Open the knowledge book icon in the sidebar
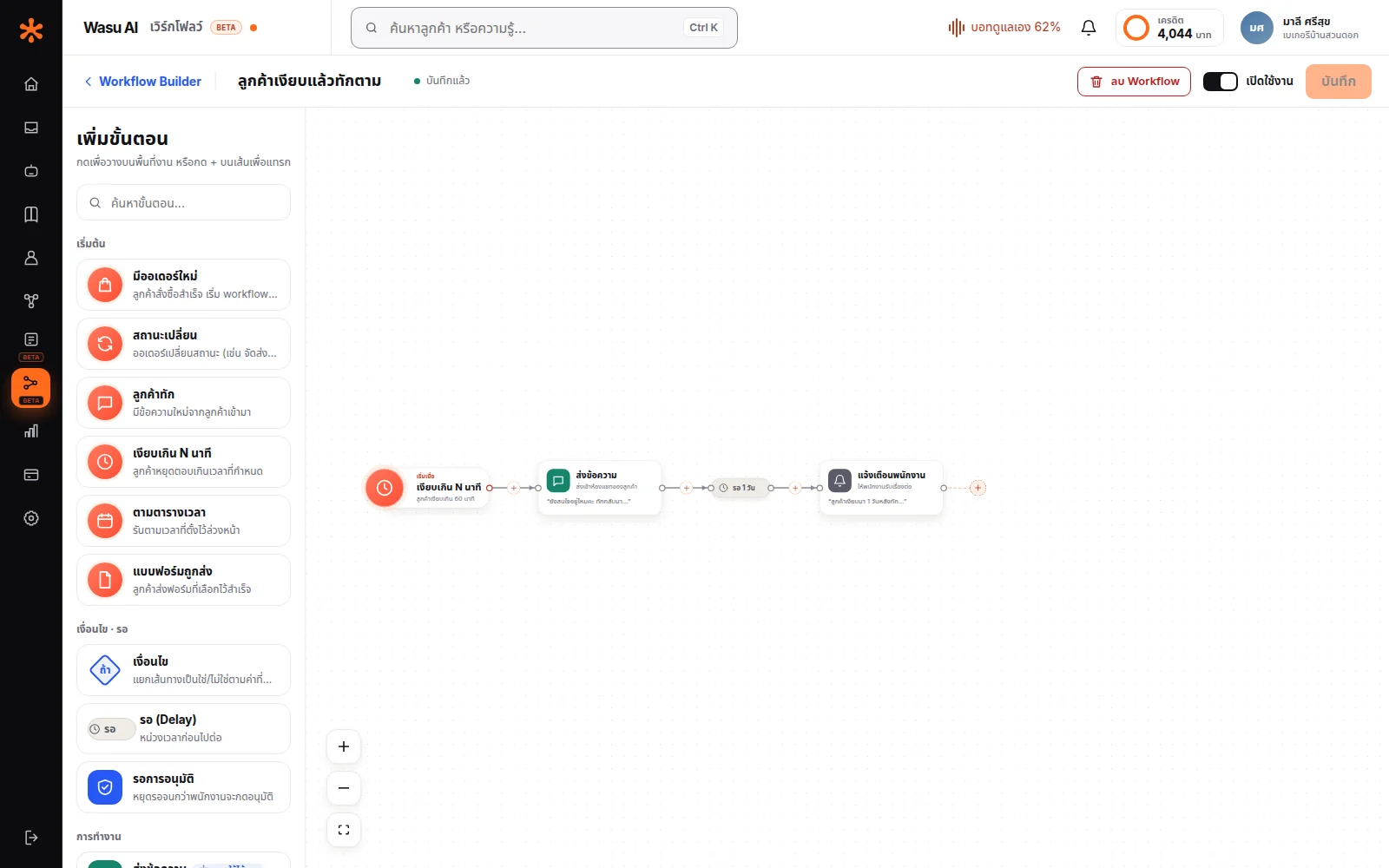 pos(31,214)
